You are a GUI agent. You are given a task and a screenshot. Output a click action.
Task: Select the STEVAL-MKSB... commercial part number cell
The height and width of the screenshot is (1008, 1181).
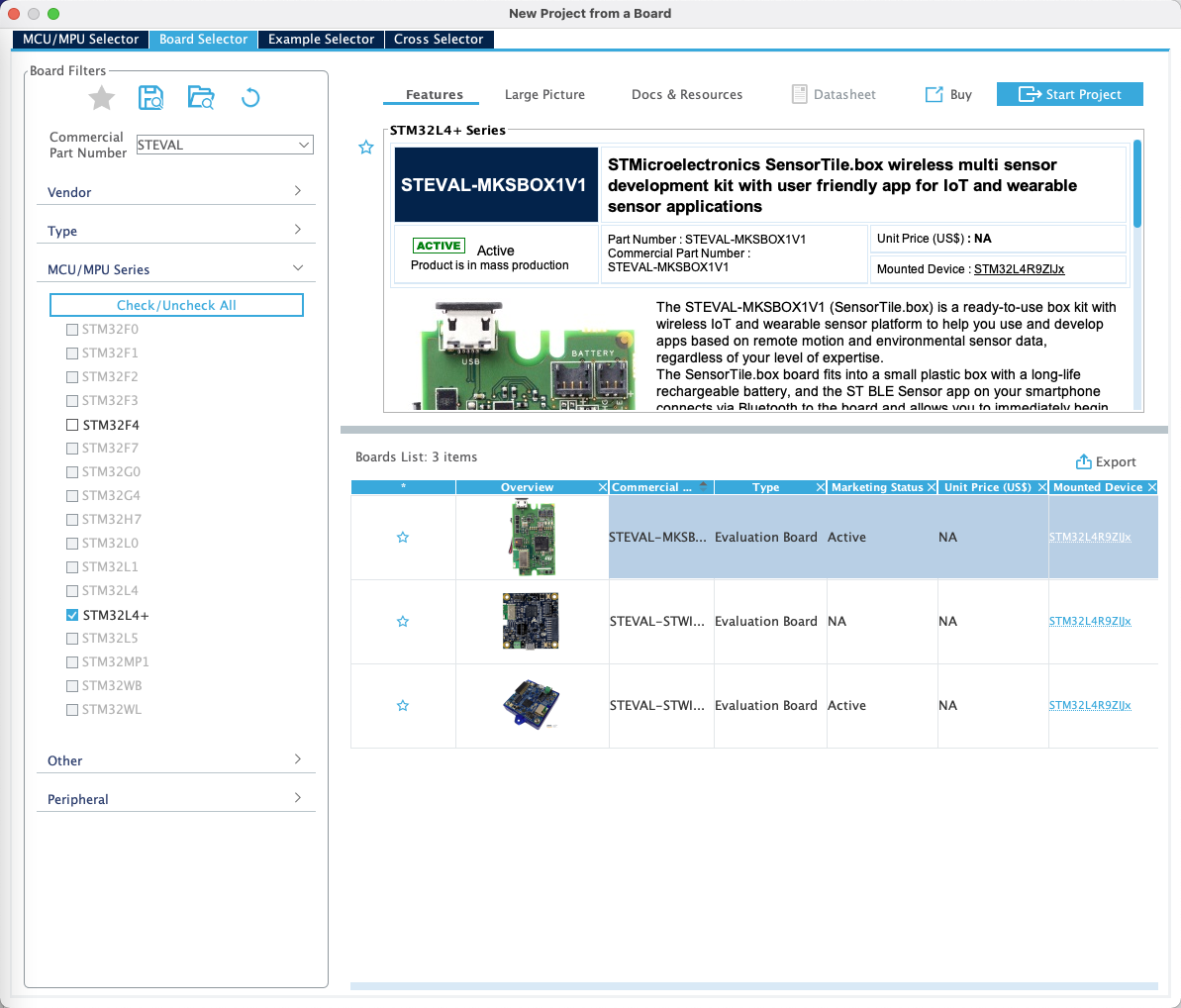pos(660,537)
